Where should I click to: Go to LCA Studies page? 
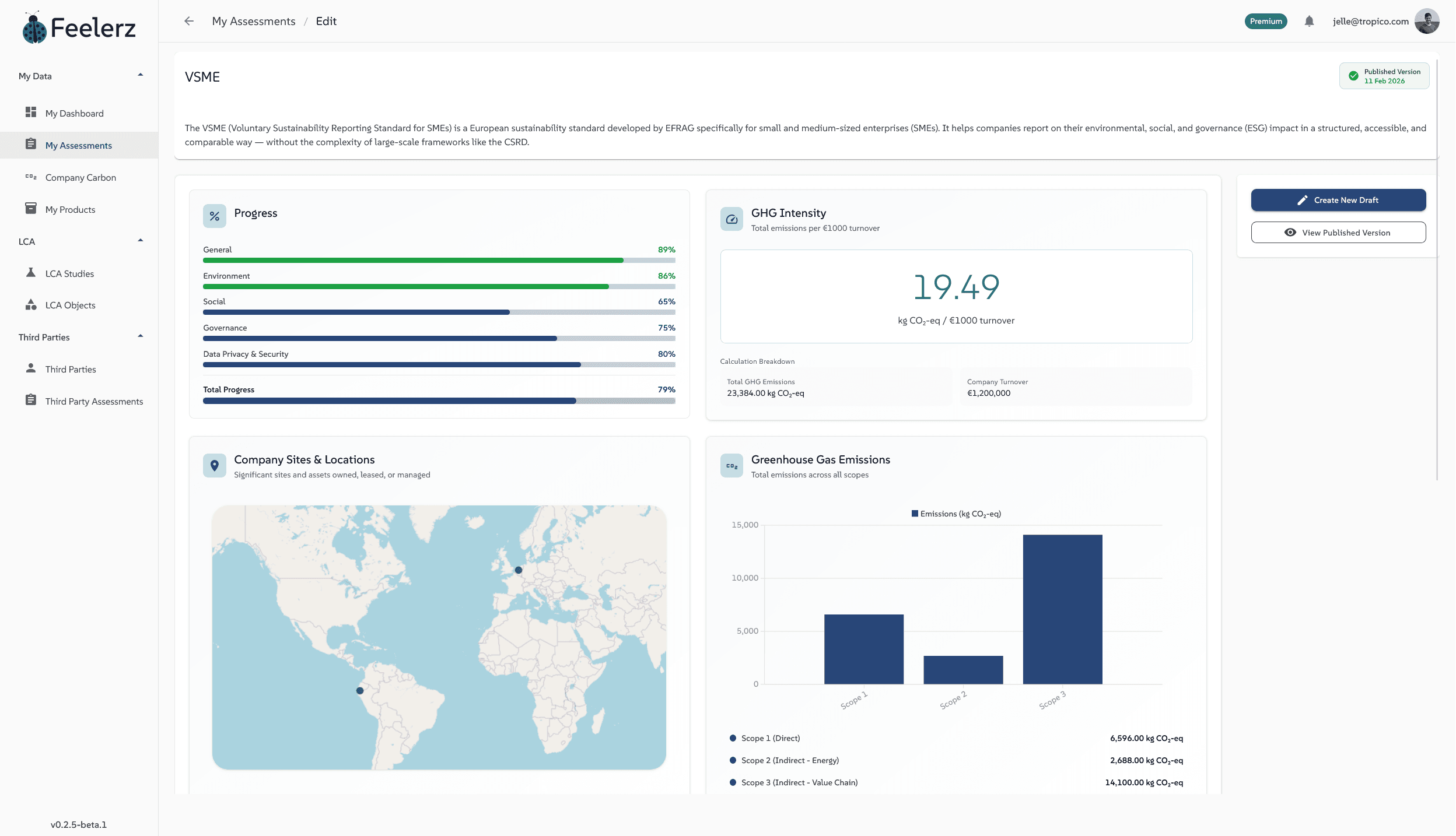click(x=69, y=273)
